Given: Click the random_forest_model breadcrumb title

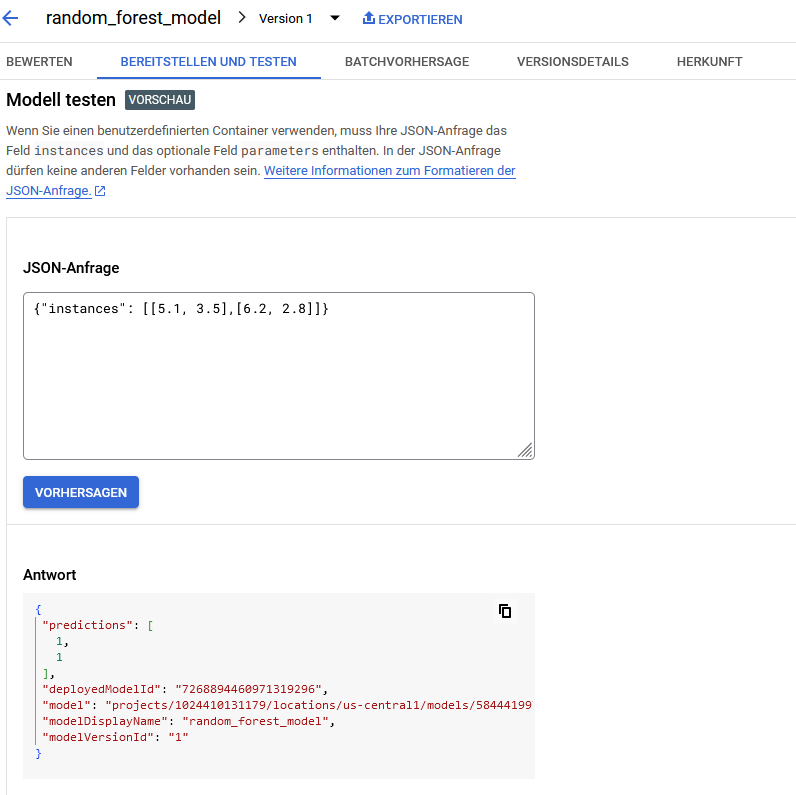Looking at the screenshot, I should 133,18.
